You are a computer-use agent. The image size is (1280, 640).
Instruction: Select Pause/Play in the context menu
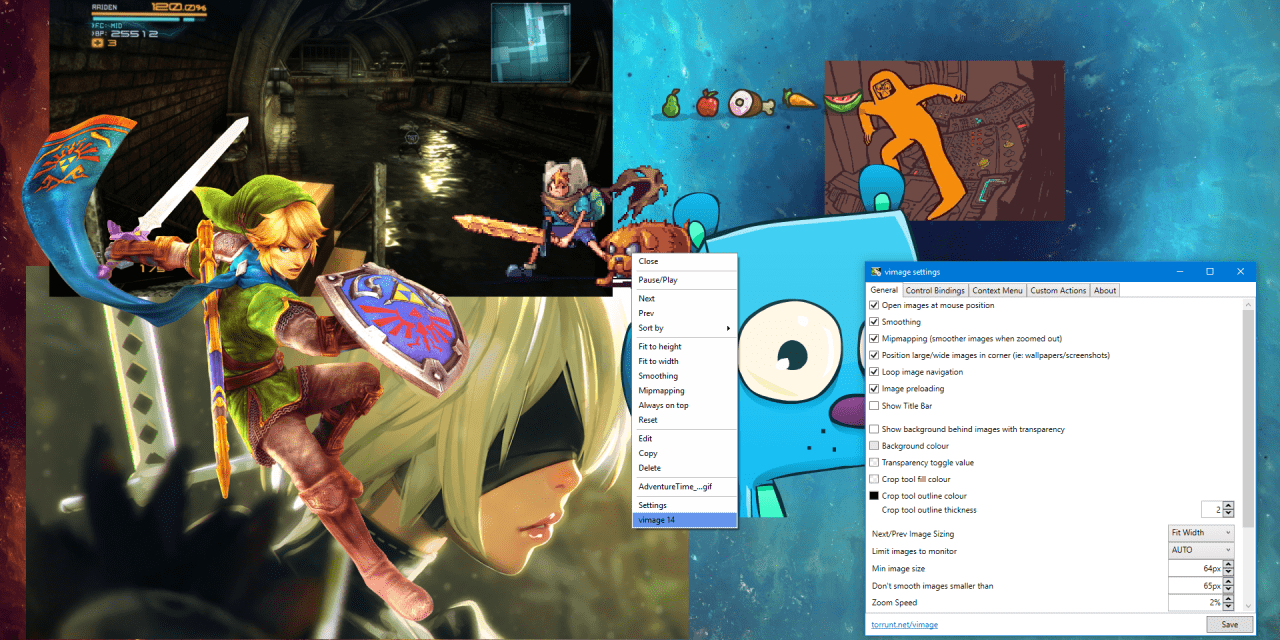coord(684,280)
